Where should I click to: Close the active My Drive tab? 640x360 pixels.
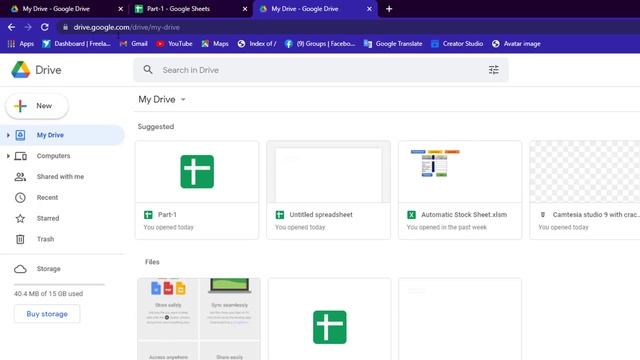click(x=369, y=9)
